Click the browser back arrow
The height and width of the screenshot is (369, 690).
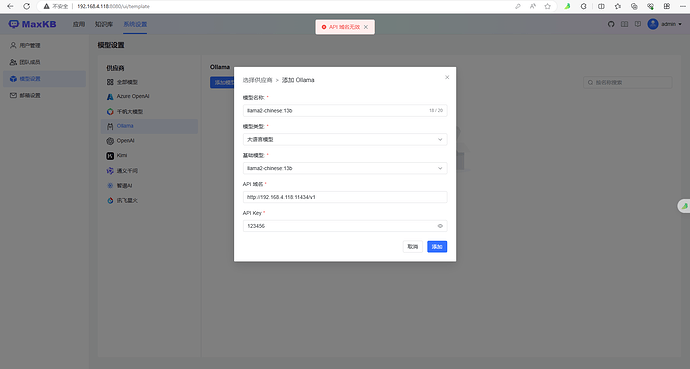pos(11,6)
